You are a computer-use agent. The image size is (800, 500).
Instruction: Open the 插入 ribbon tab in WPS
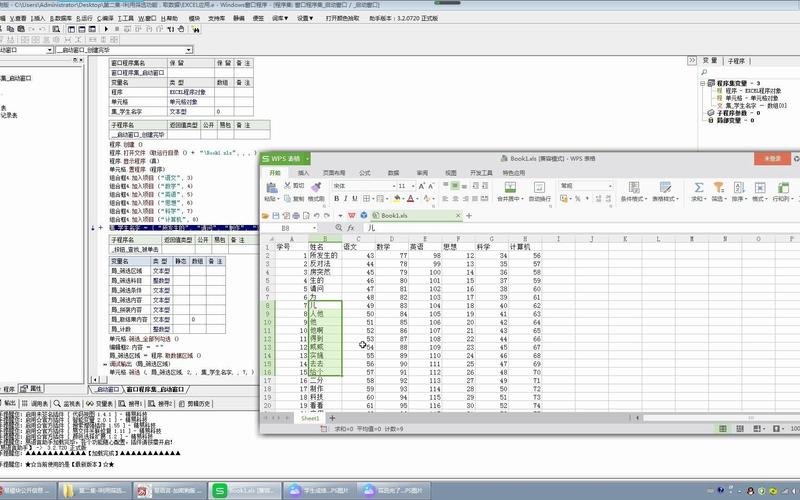pyautogui.click(x=304, y=173)
